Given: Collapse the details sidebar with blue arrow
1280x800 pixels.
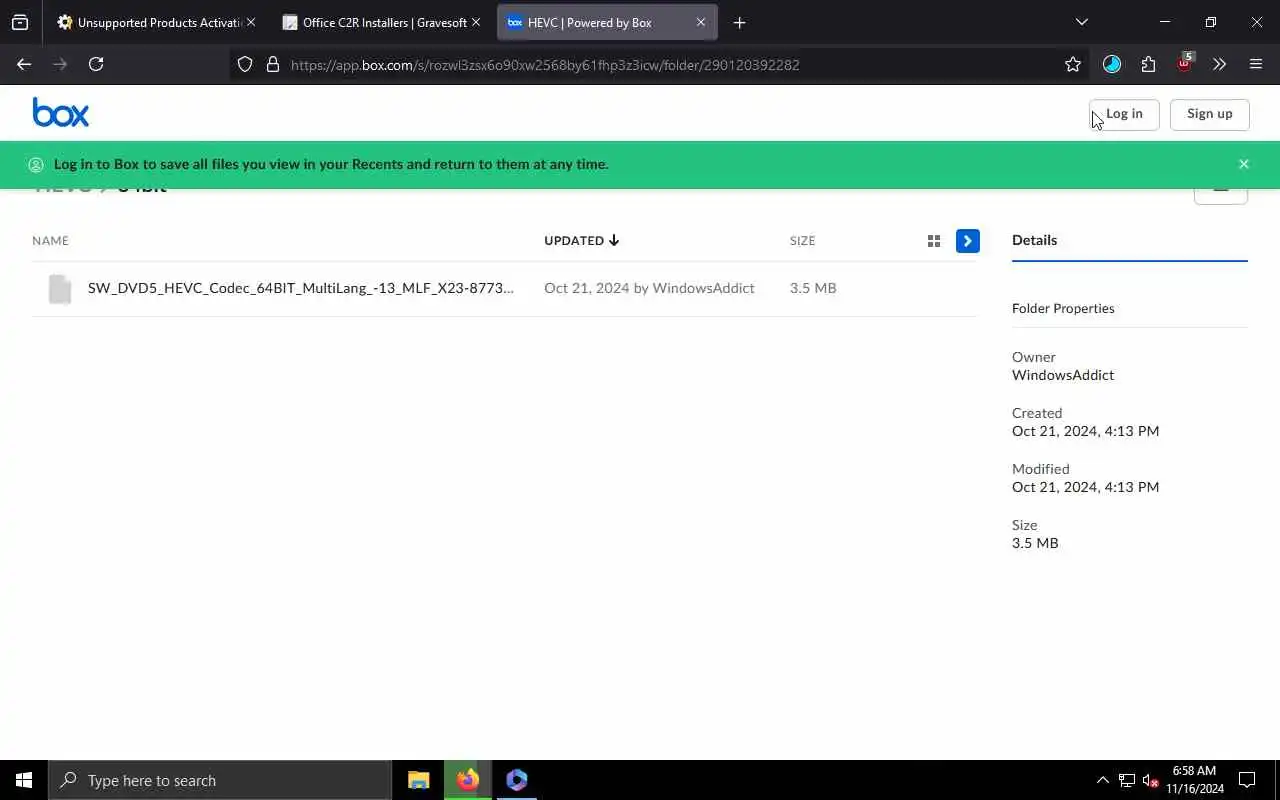Looking at the screenshot, I should coord(967,241).
